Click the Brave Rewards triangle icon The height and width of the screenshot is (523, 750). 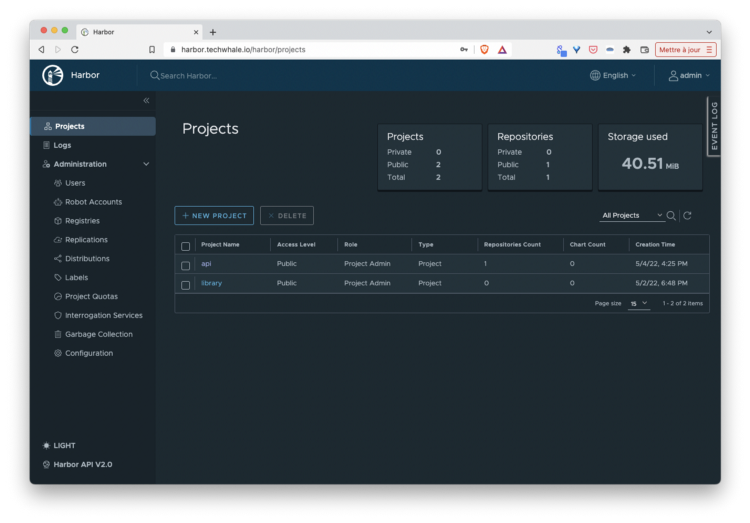[x=502, y=49]
